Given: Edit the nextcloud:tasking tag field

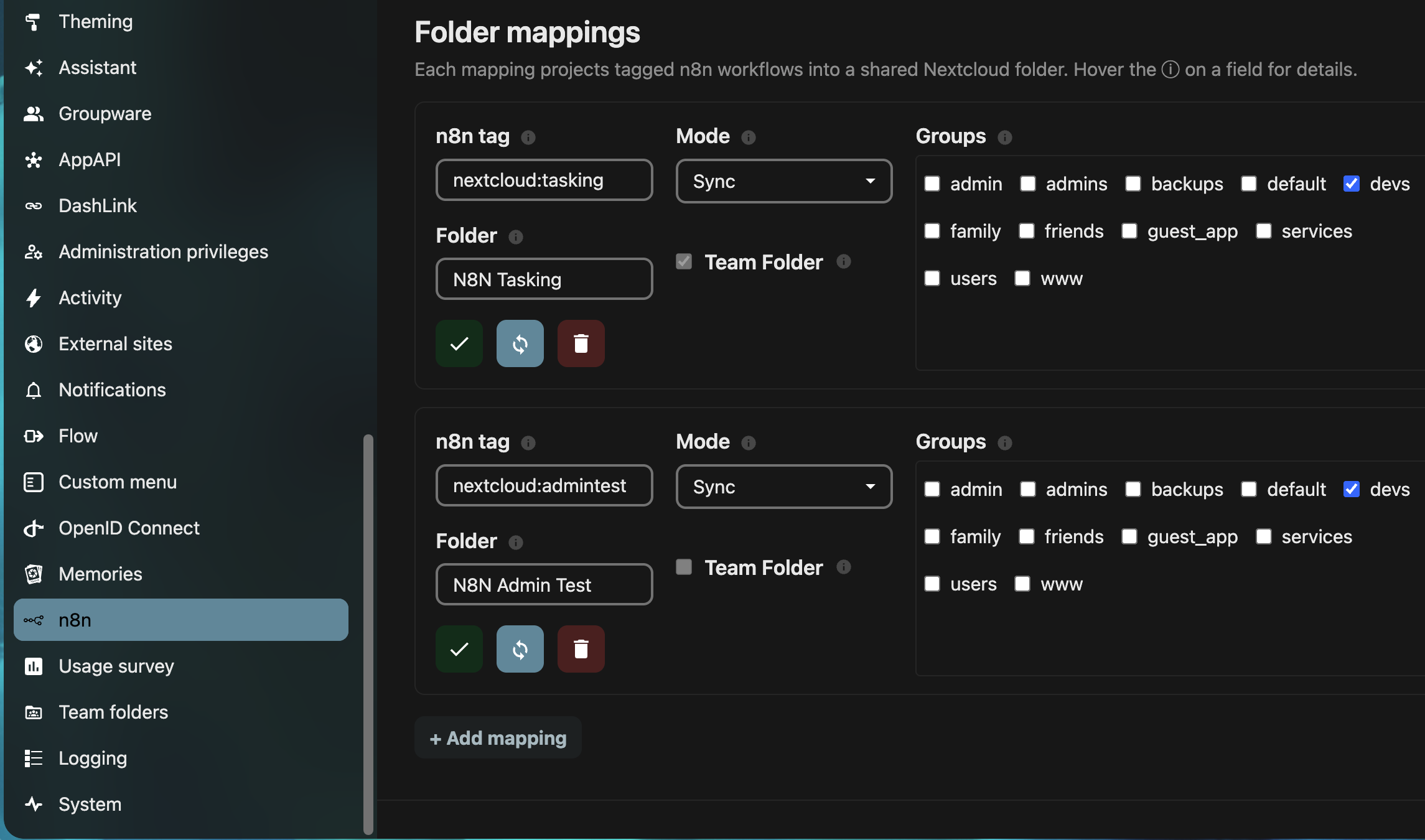Looking at the screenshot, I should coord(544,180).
